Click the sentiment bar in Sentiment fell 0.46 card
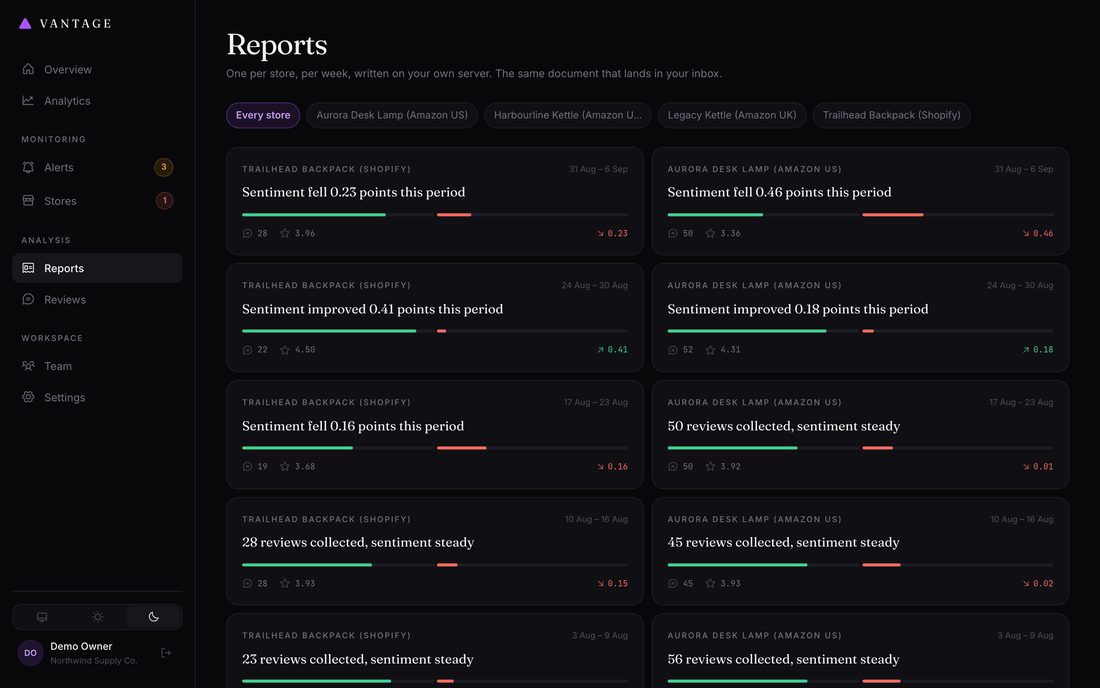 point(860,215)
